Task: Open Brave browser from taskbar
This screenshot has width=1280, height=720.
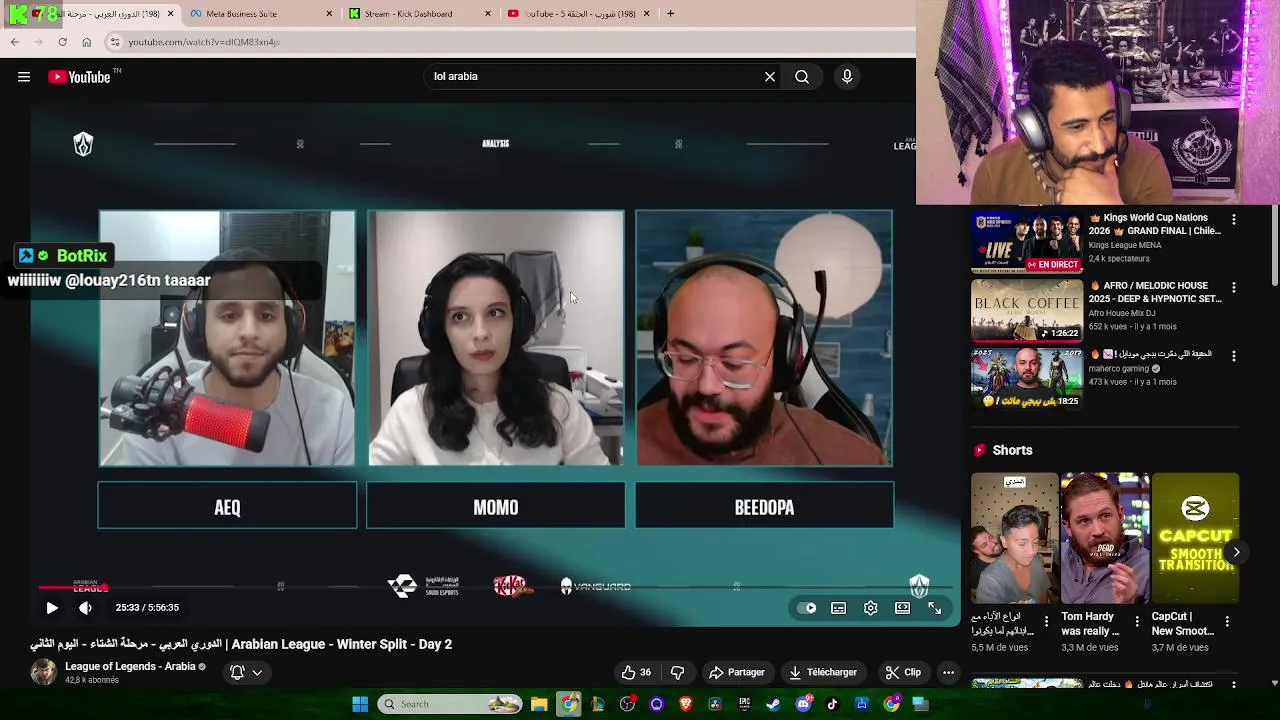Action: [686, 704]
